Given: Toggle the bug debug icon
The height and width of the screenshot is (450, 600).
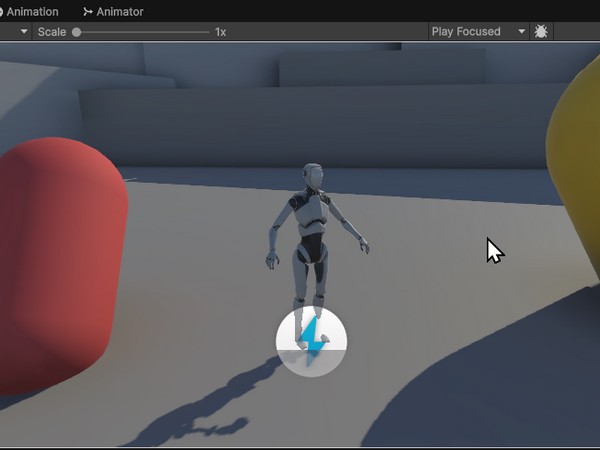Looking at the screenshot, I should tap(541, 31).
